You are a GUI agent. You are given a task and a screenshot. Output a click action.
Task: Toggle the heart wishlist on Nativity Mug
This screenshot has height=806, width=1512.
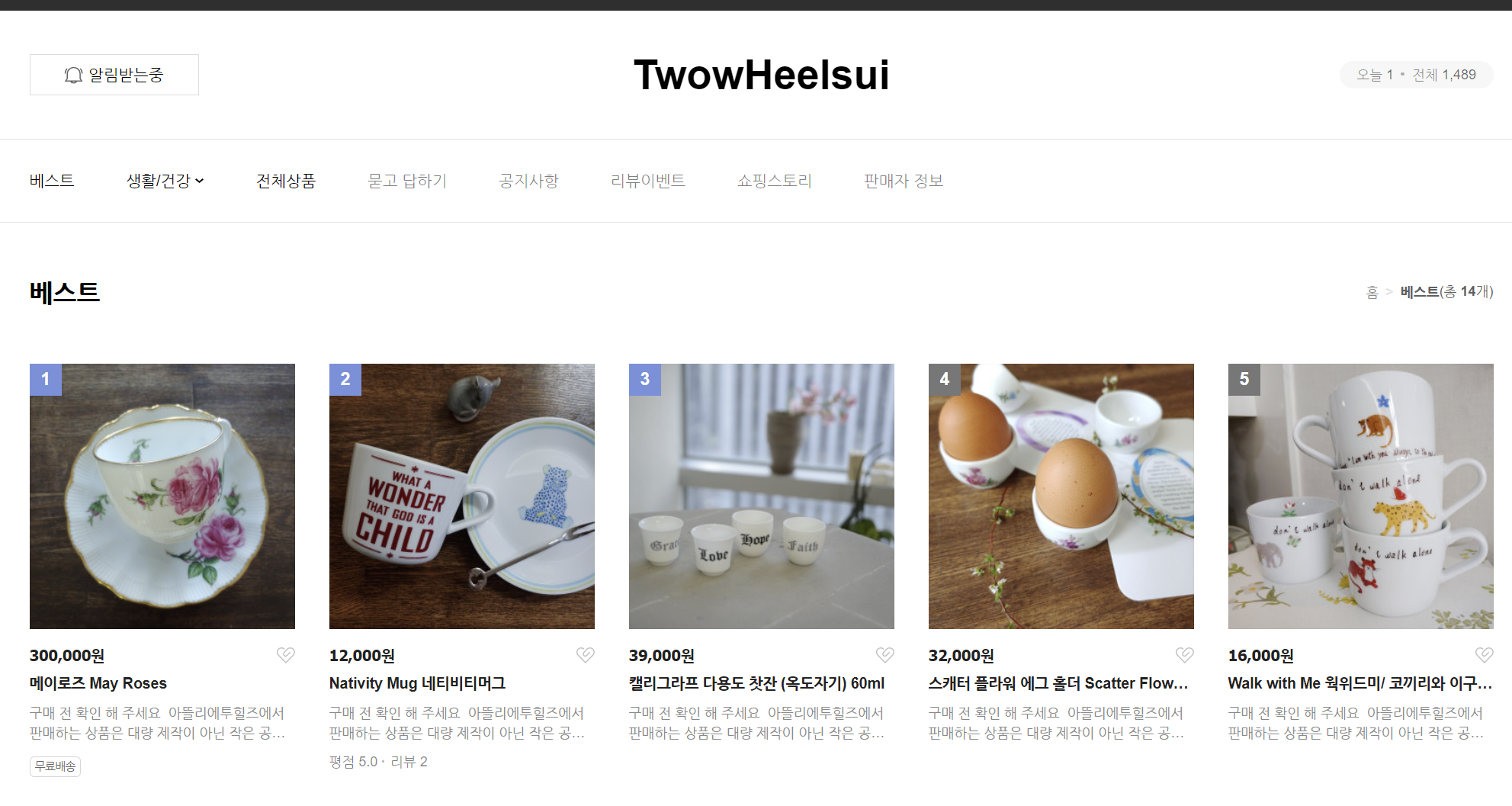(x=585, y=655)
